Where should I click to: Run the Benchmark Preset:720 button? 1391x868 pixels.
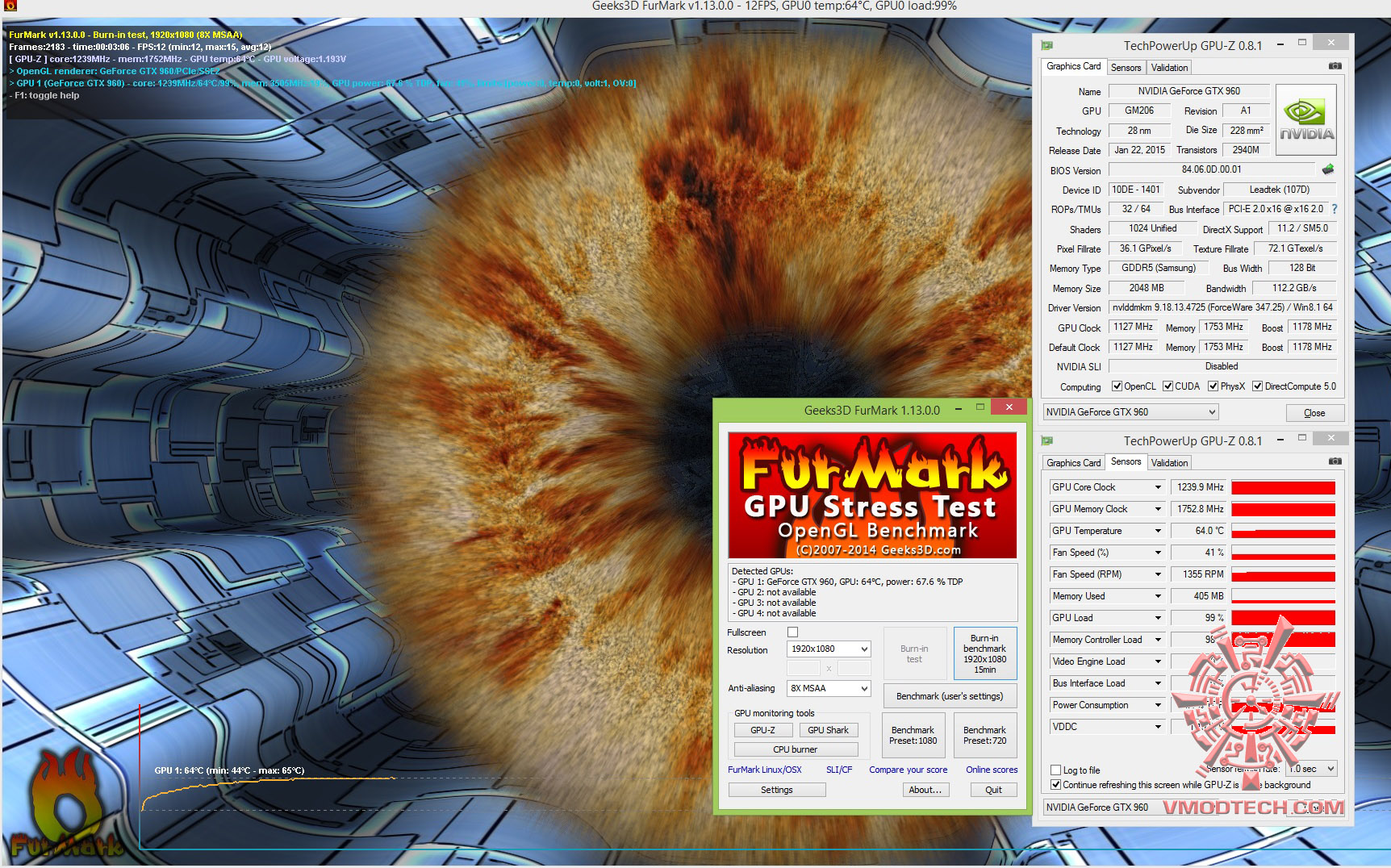[984, 735]
